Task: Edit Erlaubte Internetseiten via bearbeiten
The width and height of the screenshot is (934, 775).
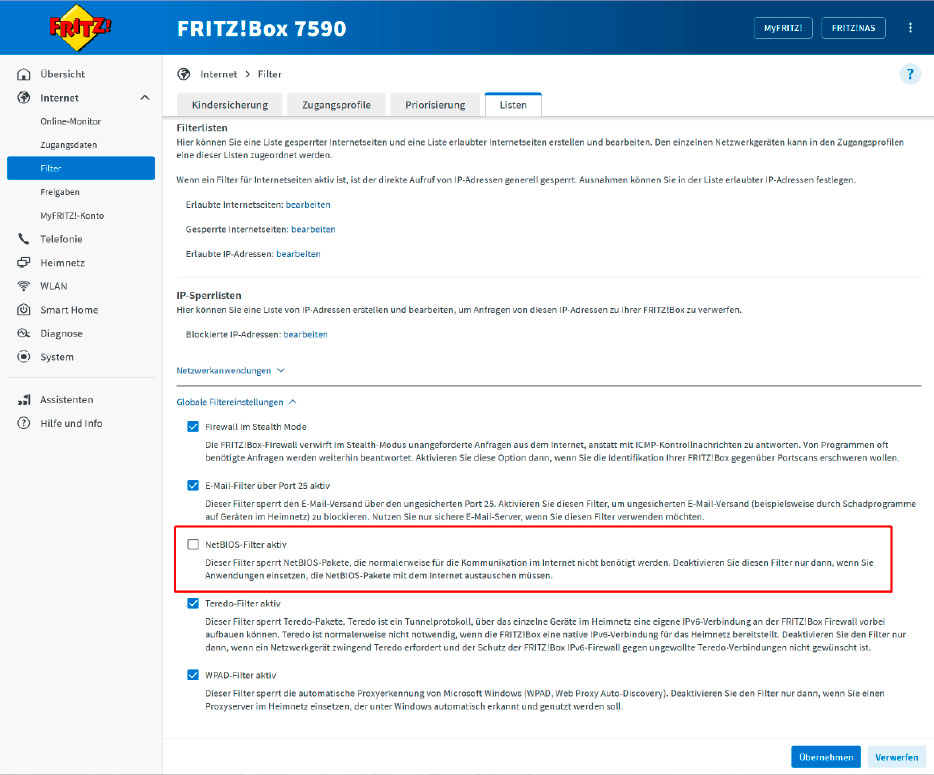Action: (x=308, y=205)
